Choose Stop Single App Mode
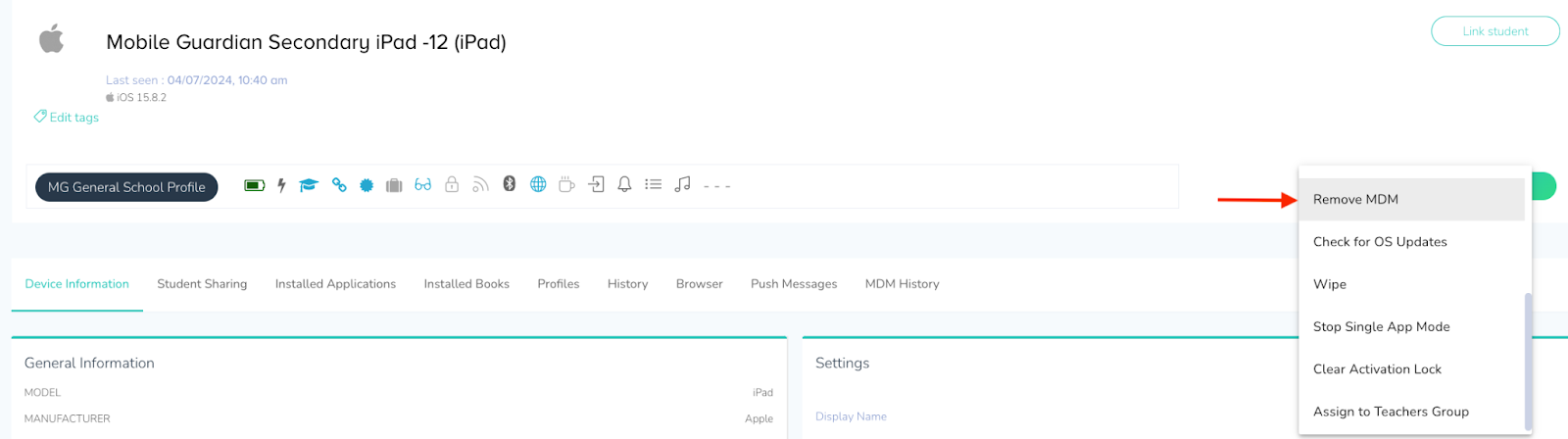Viewport: 1568px width, 439px height. coord(1411,327)
